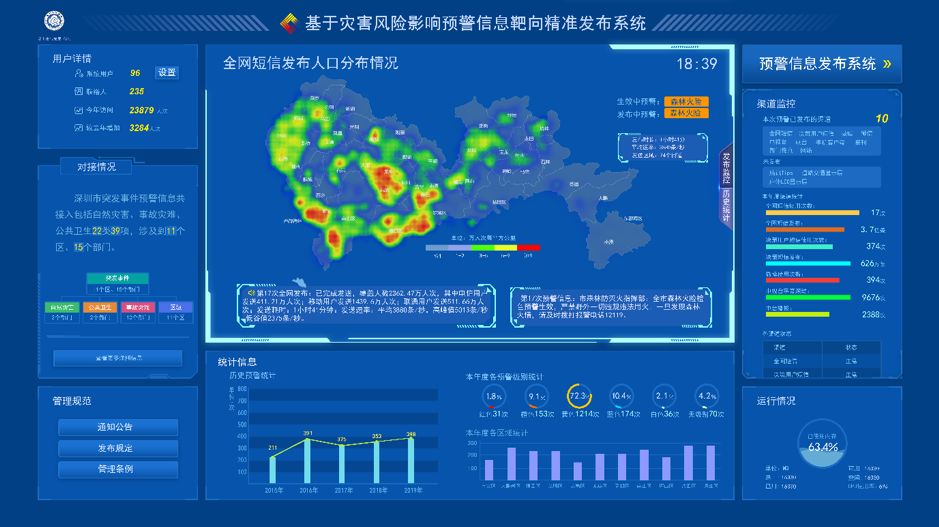This screenshot has width=939, height=527.
Task: Click the rightmost purple bar in district chart
Action: 711,462
